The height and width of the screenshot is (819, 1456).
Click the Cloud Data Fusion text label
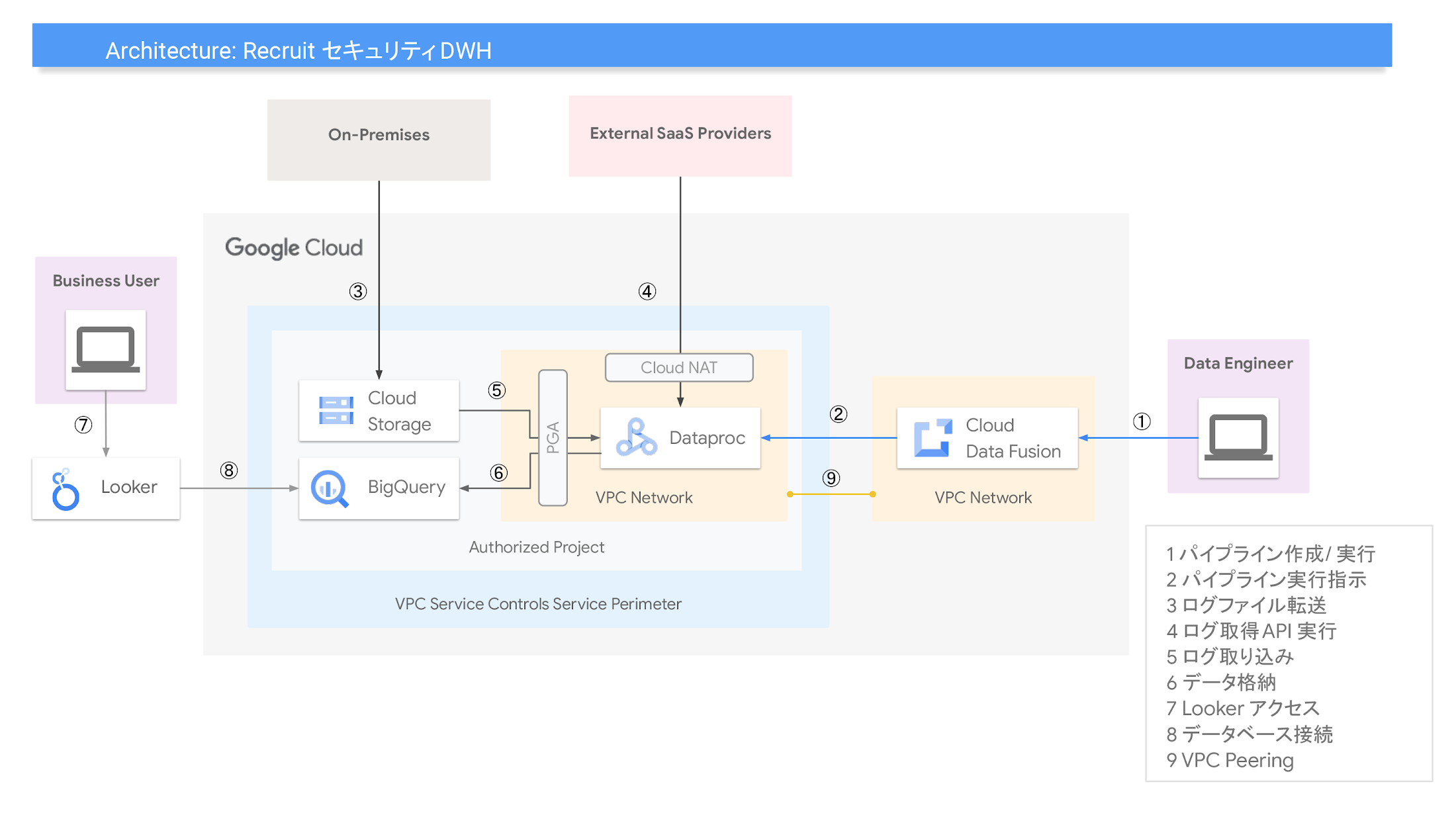1013,438
